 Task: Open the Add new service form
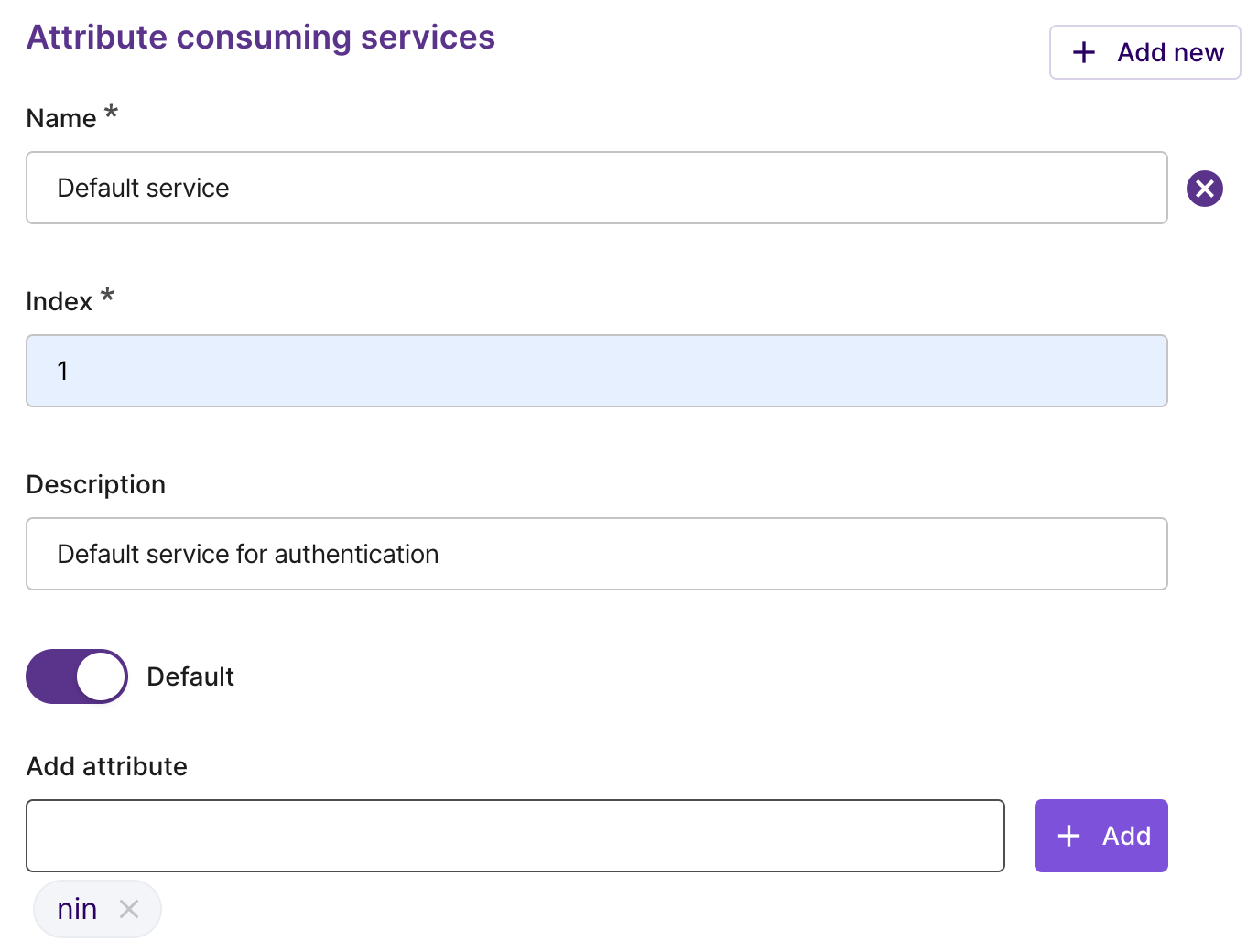(x=1144, y=52)
